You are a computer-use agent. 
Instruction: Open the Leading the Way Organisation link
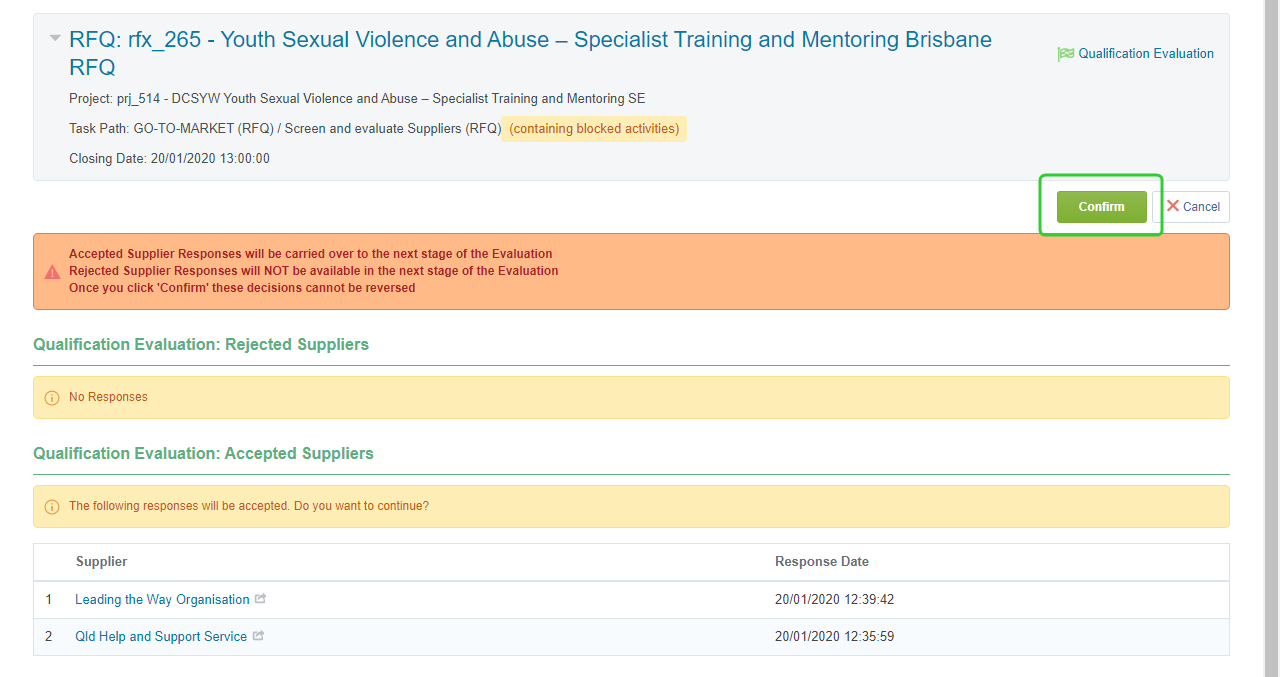pos(162,600)
